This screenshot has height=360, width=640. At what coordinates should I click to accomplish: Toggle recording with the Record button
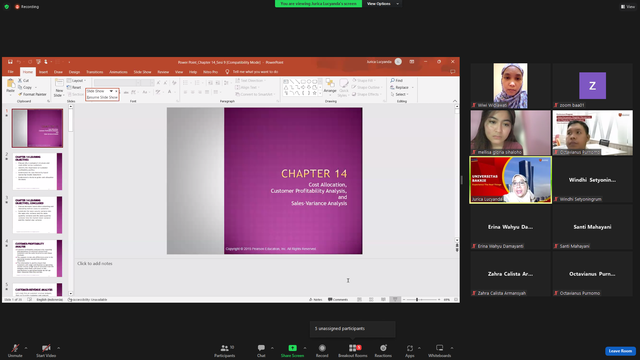(322, 350)
